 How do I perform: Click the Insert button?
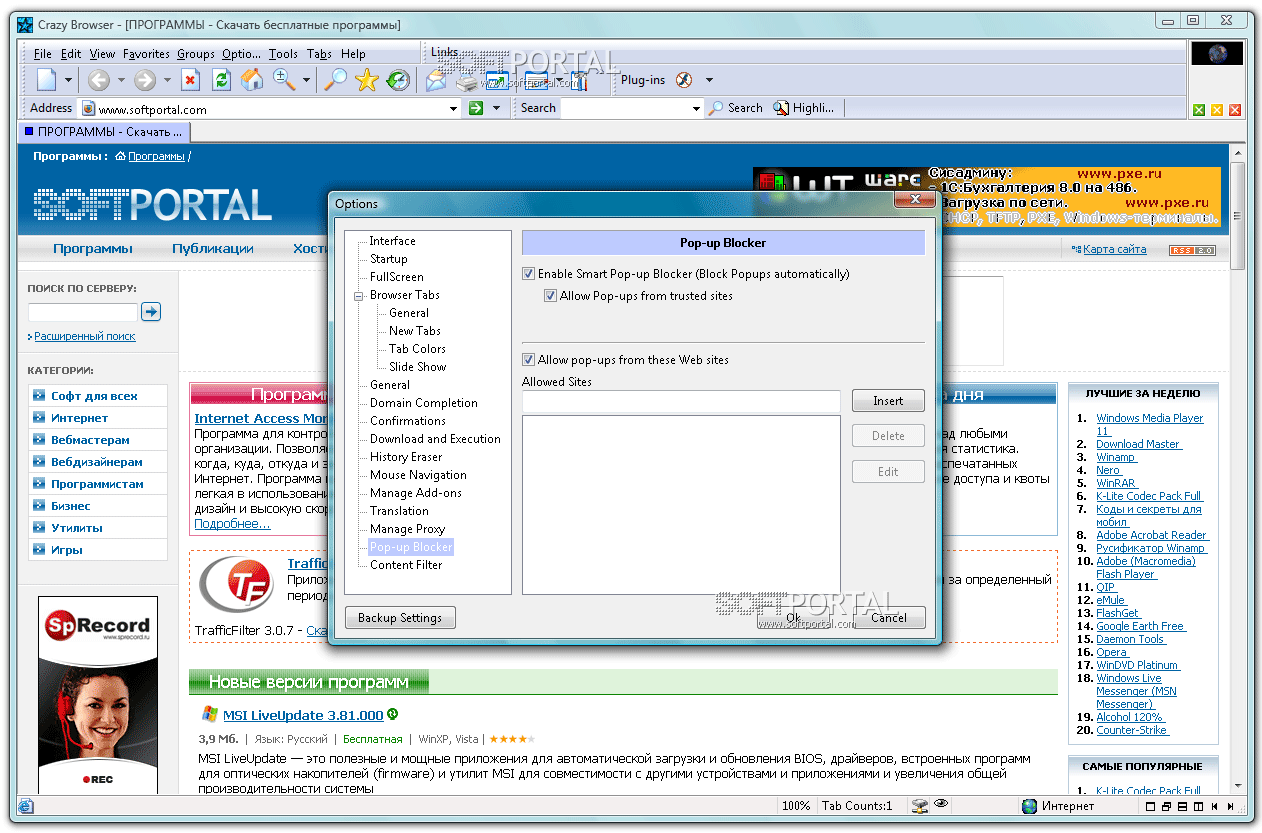click(x=888, y=401)
